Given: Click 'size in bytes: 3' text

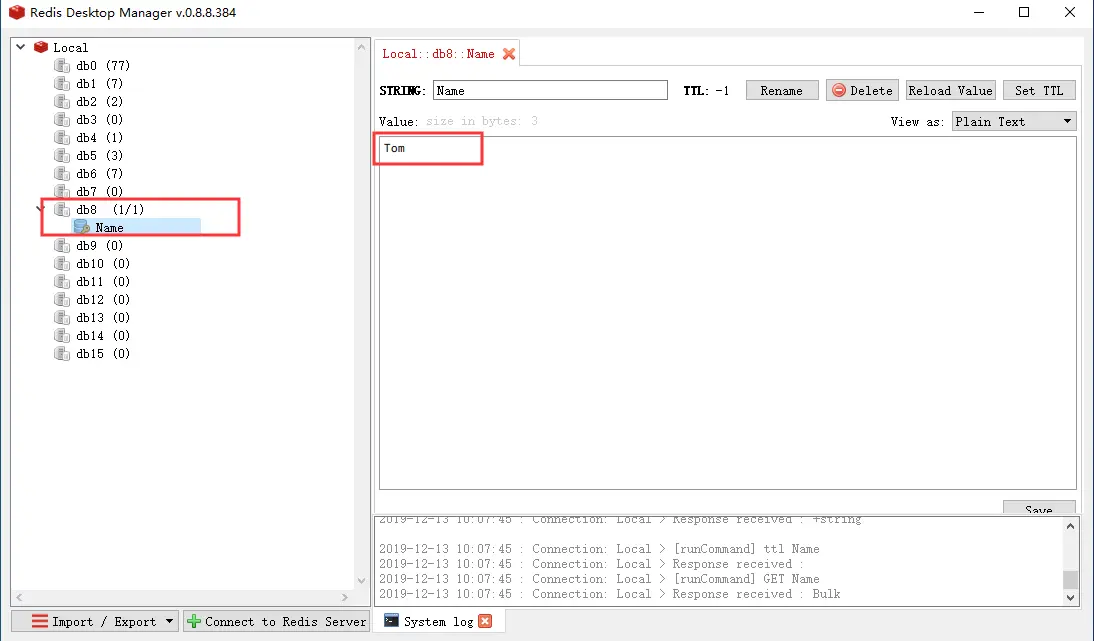Looking at the screenshot, I should point(481,121).
